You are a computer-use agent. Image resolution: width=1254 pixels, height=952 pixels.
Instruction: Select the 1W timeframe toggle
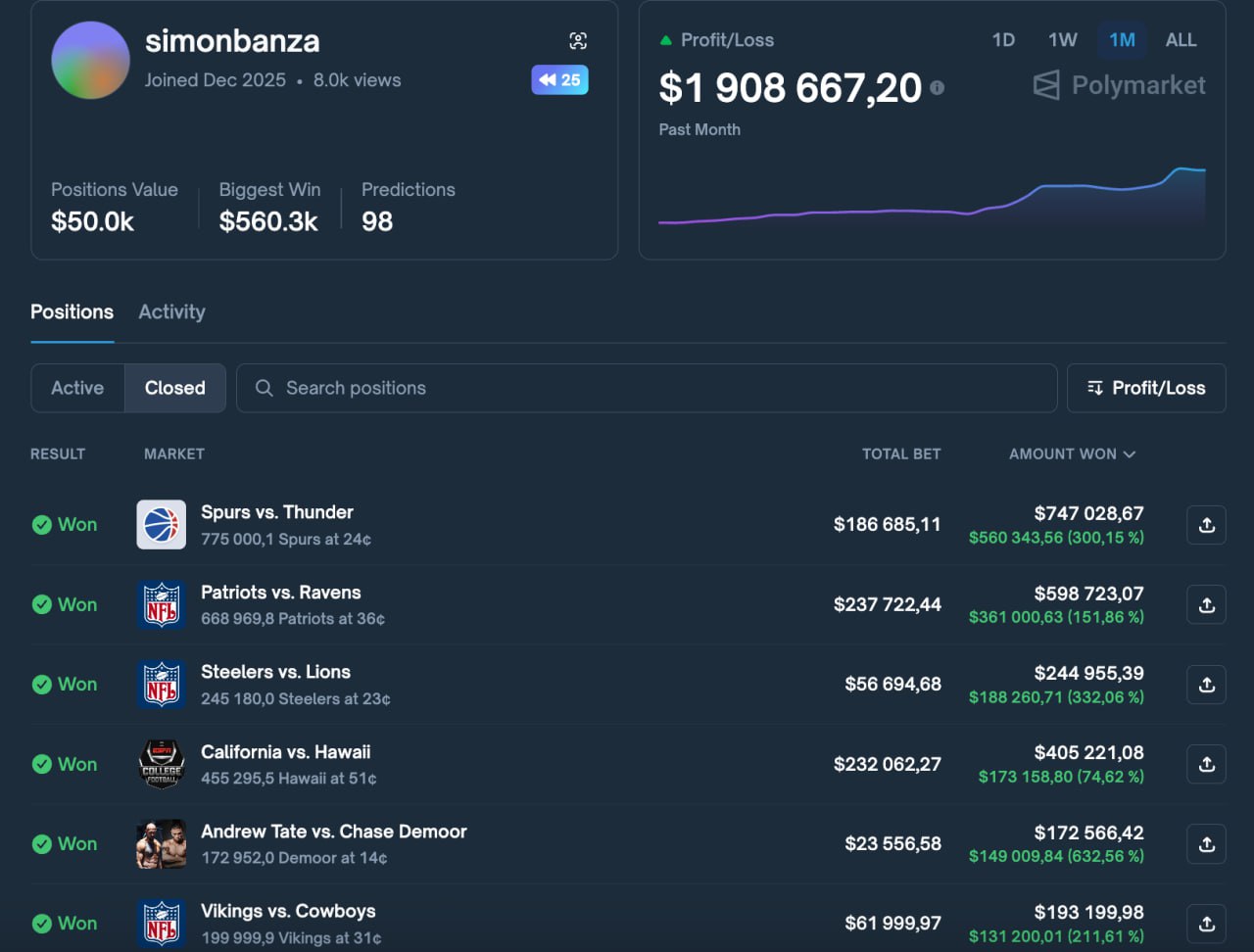(1062, 40)
